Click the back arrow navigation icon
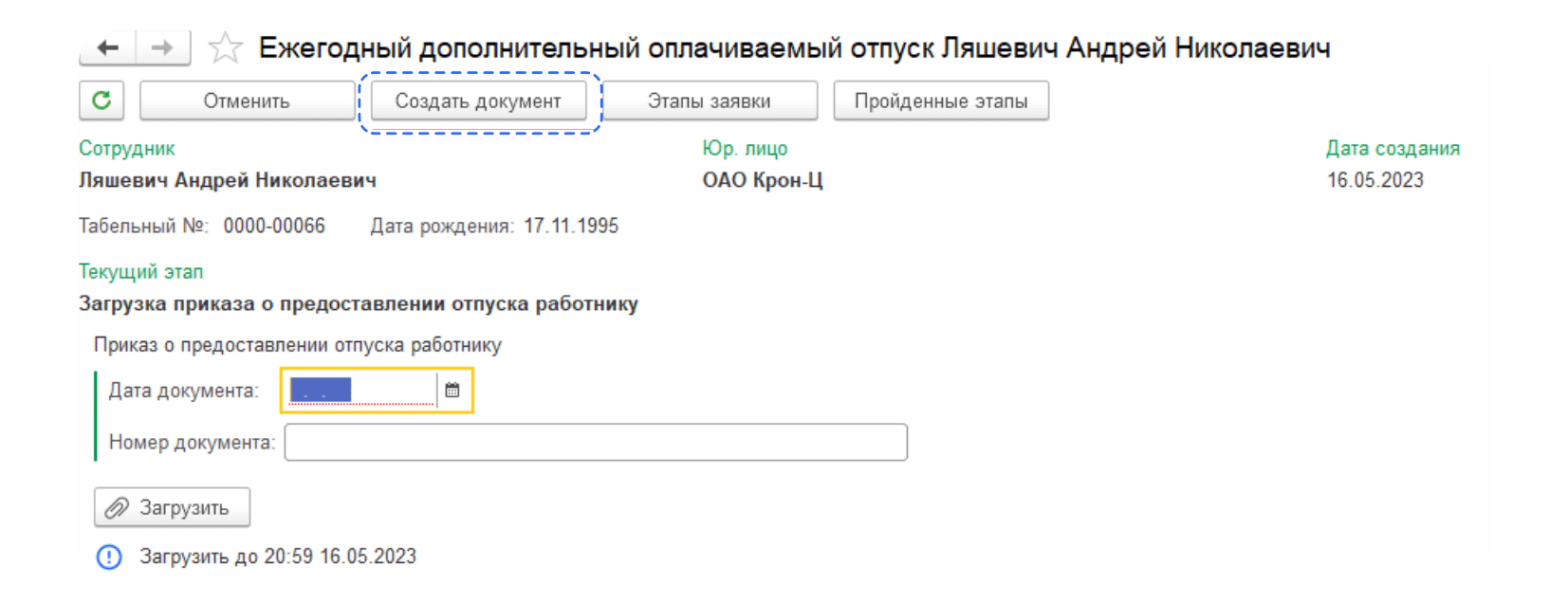Image resolution: width=1568 pixels, height=602 pixels. (x=108, y=47)
